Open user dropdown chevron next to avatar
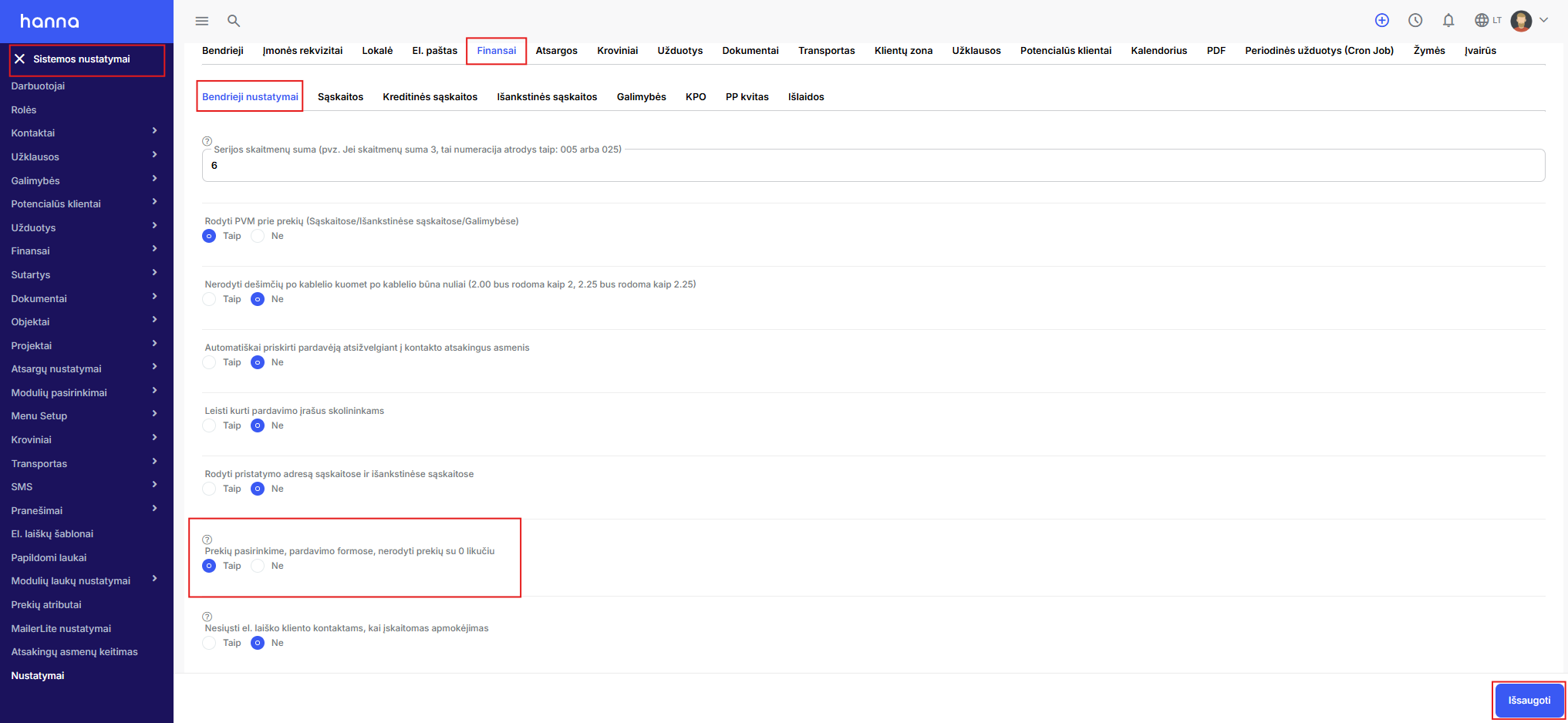 pyautogui.click(x=1543, y=21)
